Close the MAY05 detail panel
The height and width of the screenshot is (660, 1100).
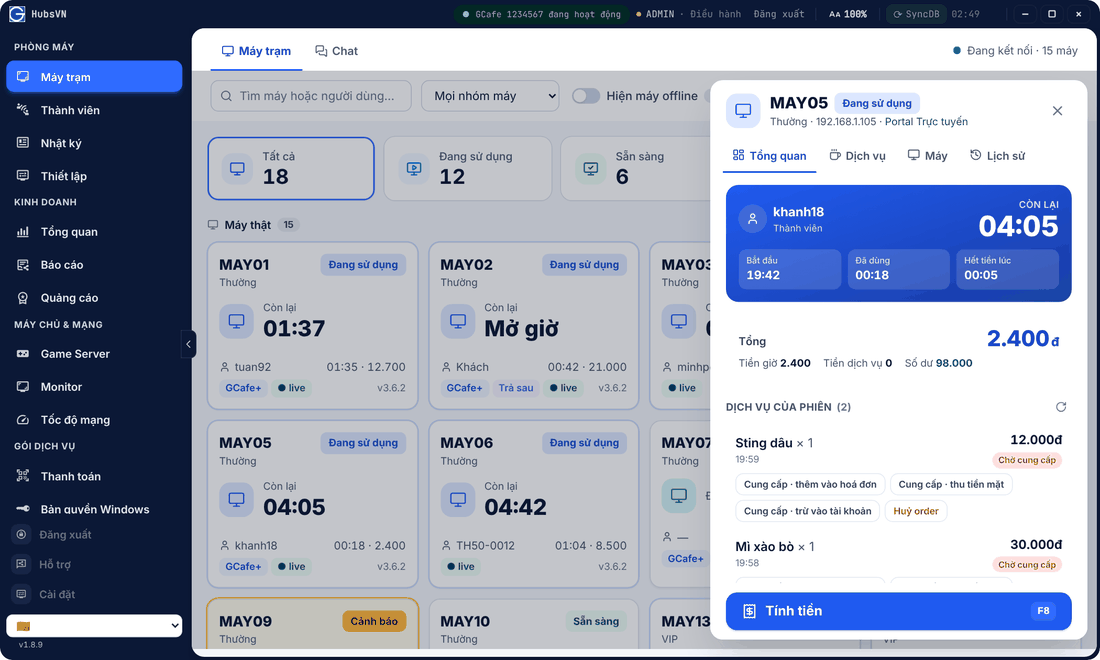(1057, 111)
